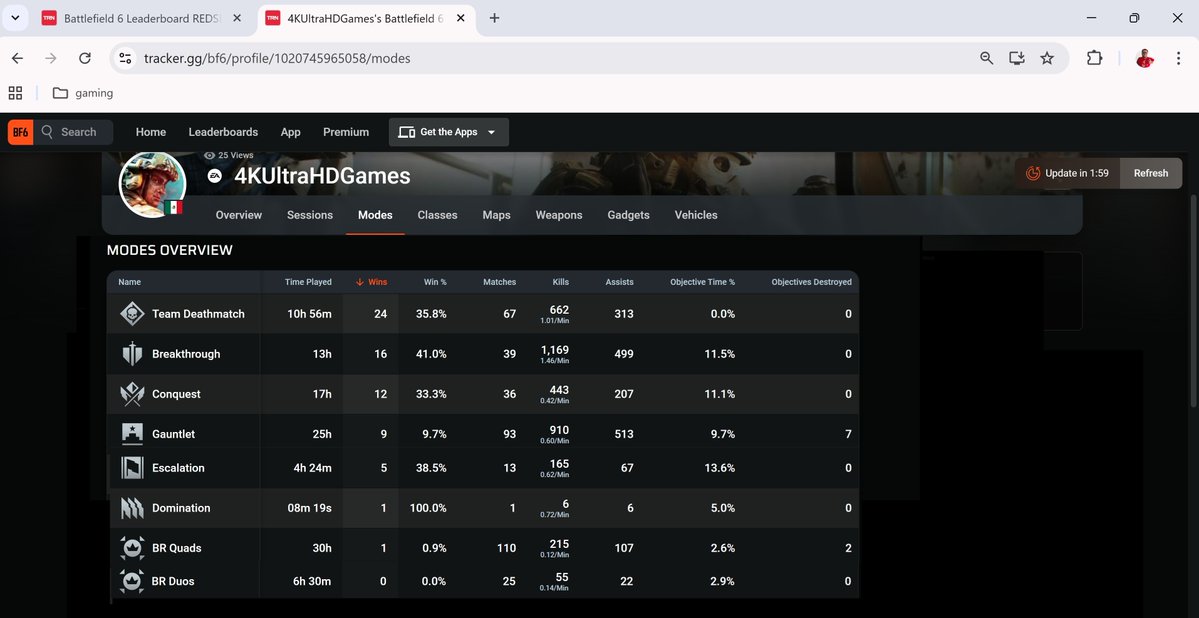
Task: Click the tracker.gg Search field
Action: 73,132
